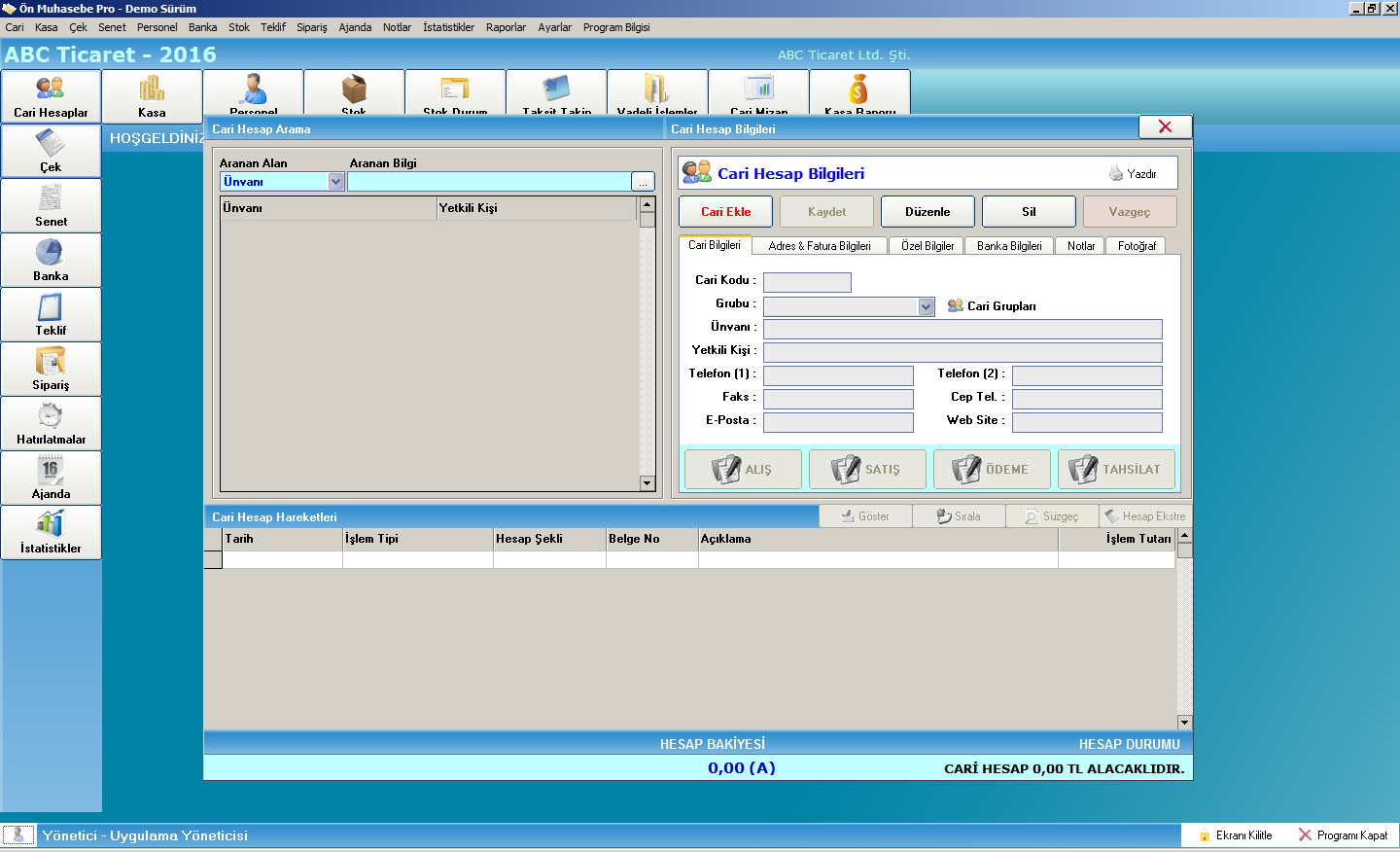Open Hesap Ekstre report button
The width and height of the screenshot is (1400, 852).
[x=1145, y=516]
